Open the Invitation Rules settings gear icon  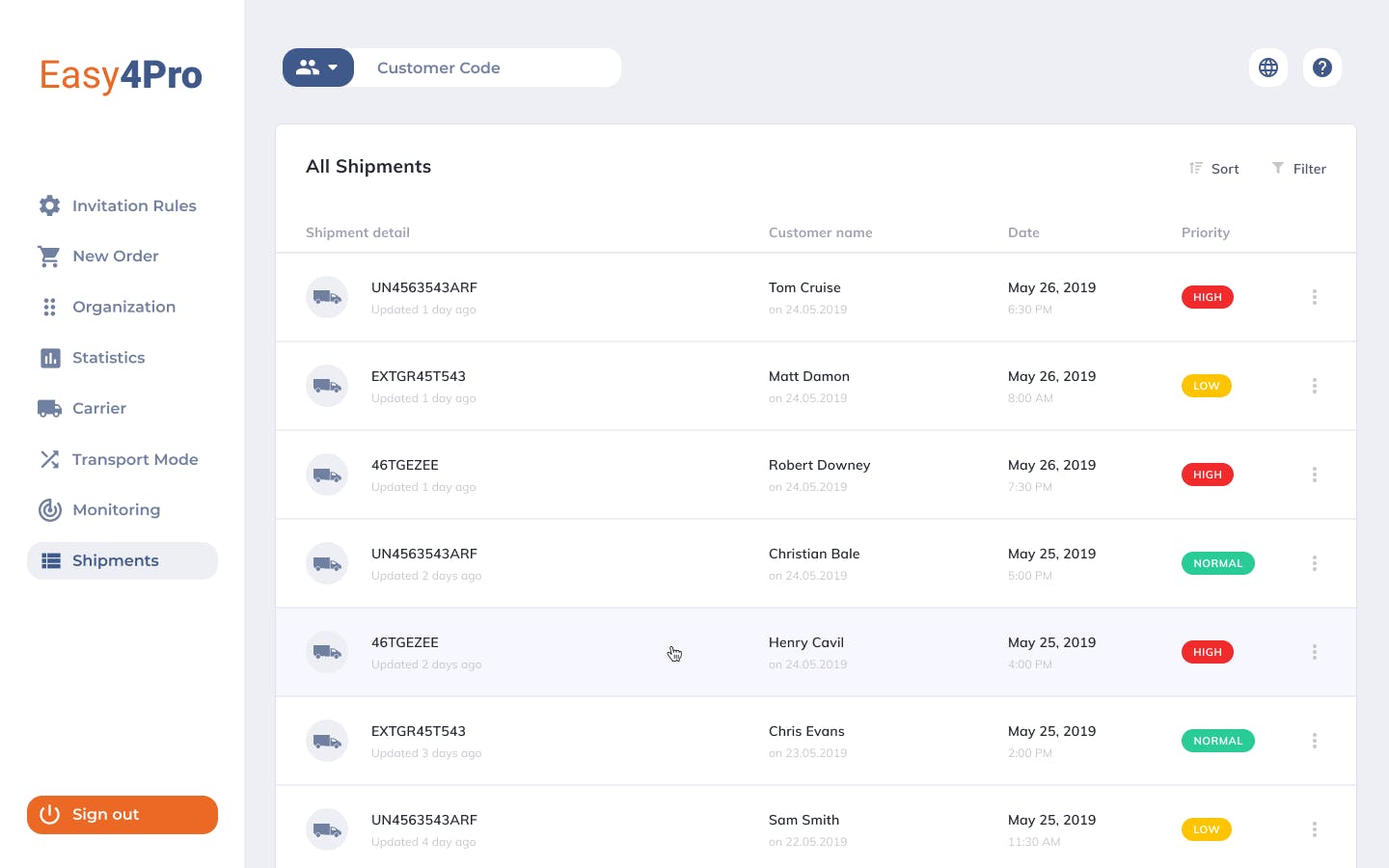pos(50,205)
